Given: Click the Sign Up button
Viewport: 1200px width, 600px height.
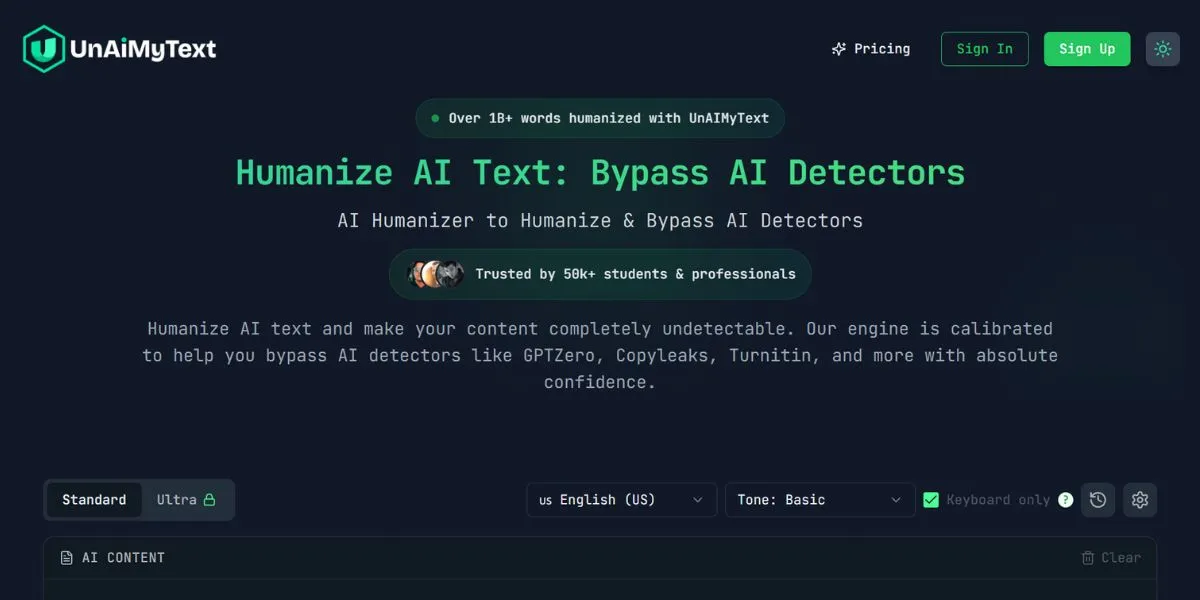Looking at the screenshot, I should pos(1087,48).
